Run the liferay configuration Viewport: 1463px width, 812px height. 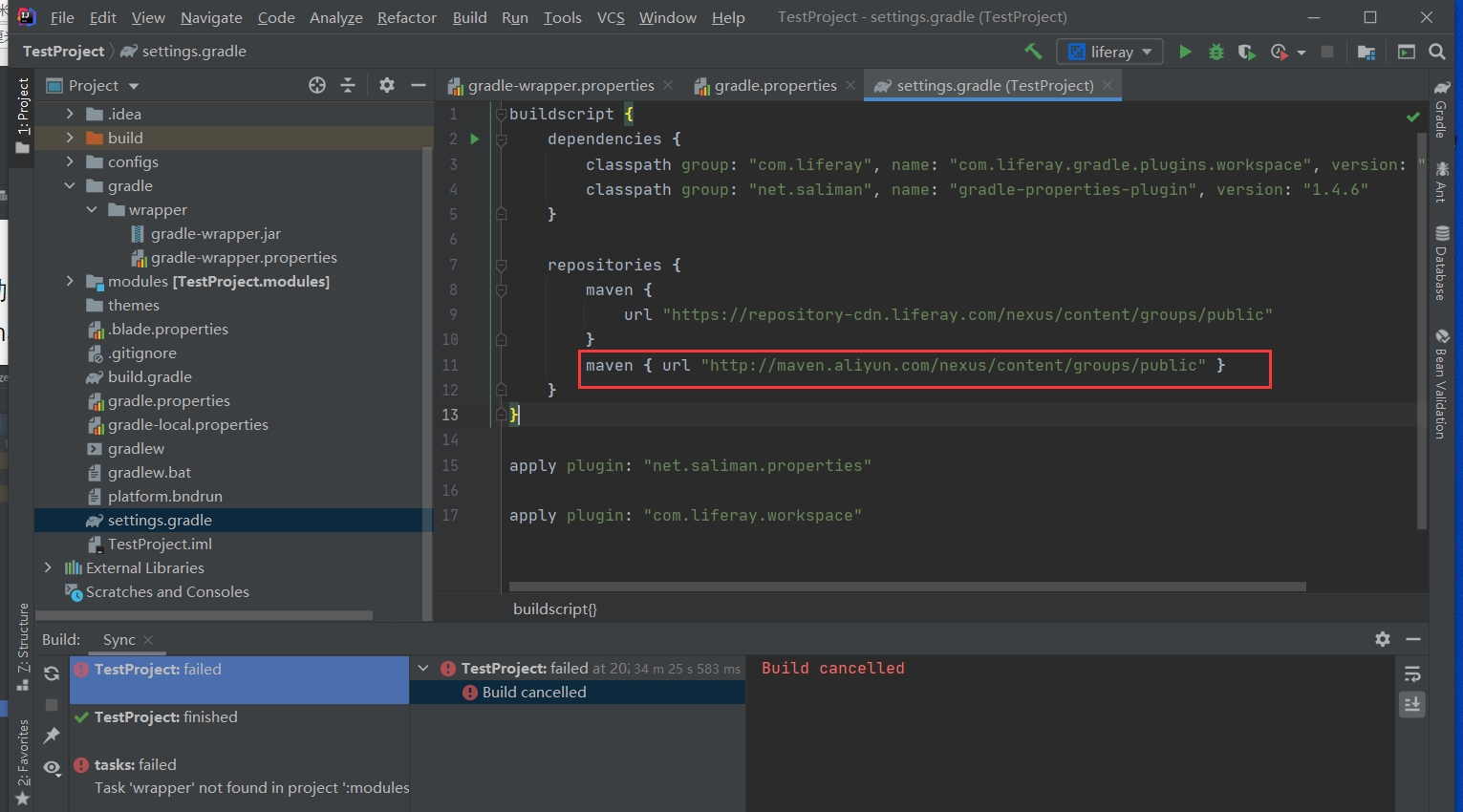[x=1185, y=52]
